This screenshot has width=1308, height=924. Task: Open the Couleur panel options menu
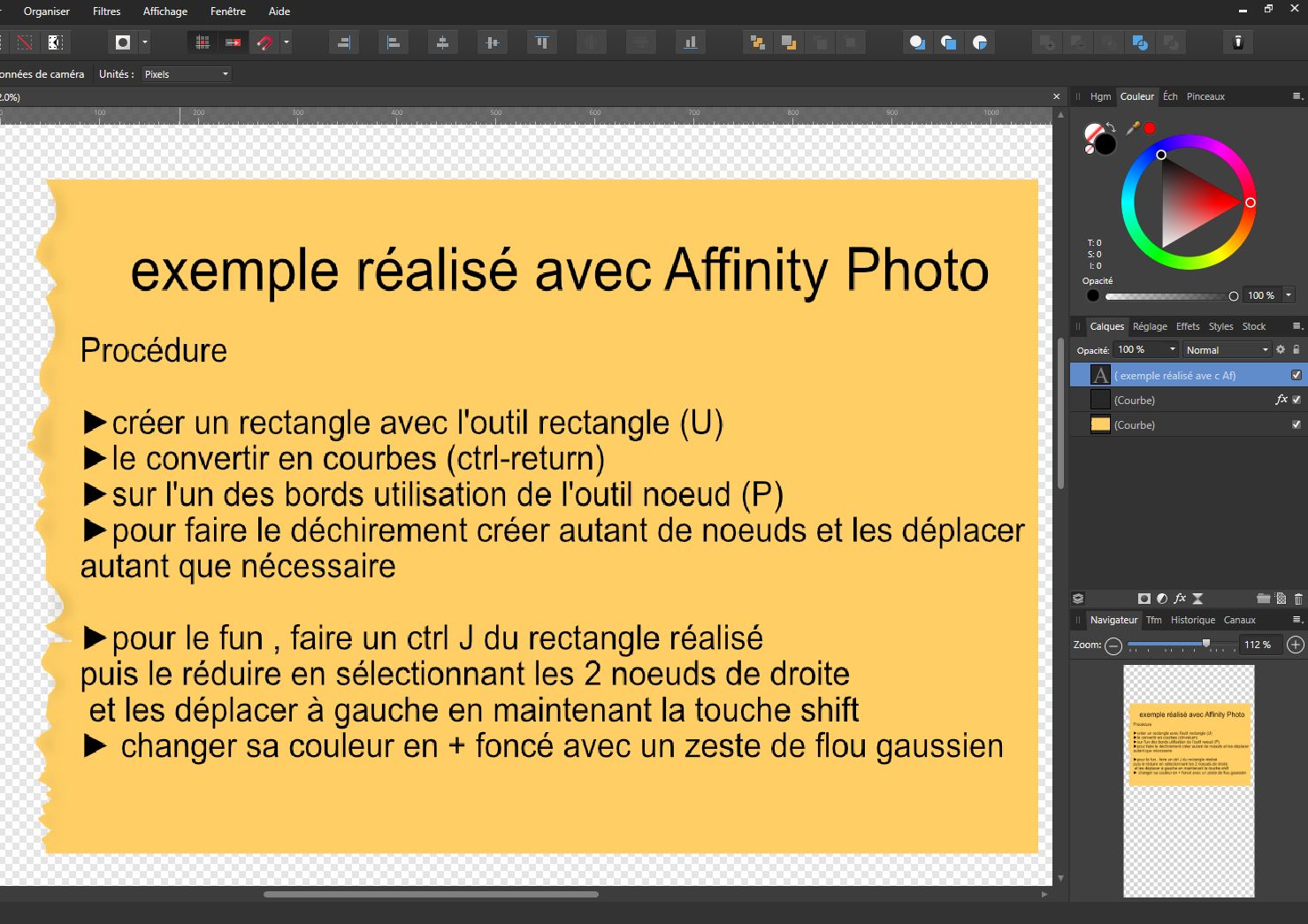coord(1297,96)
